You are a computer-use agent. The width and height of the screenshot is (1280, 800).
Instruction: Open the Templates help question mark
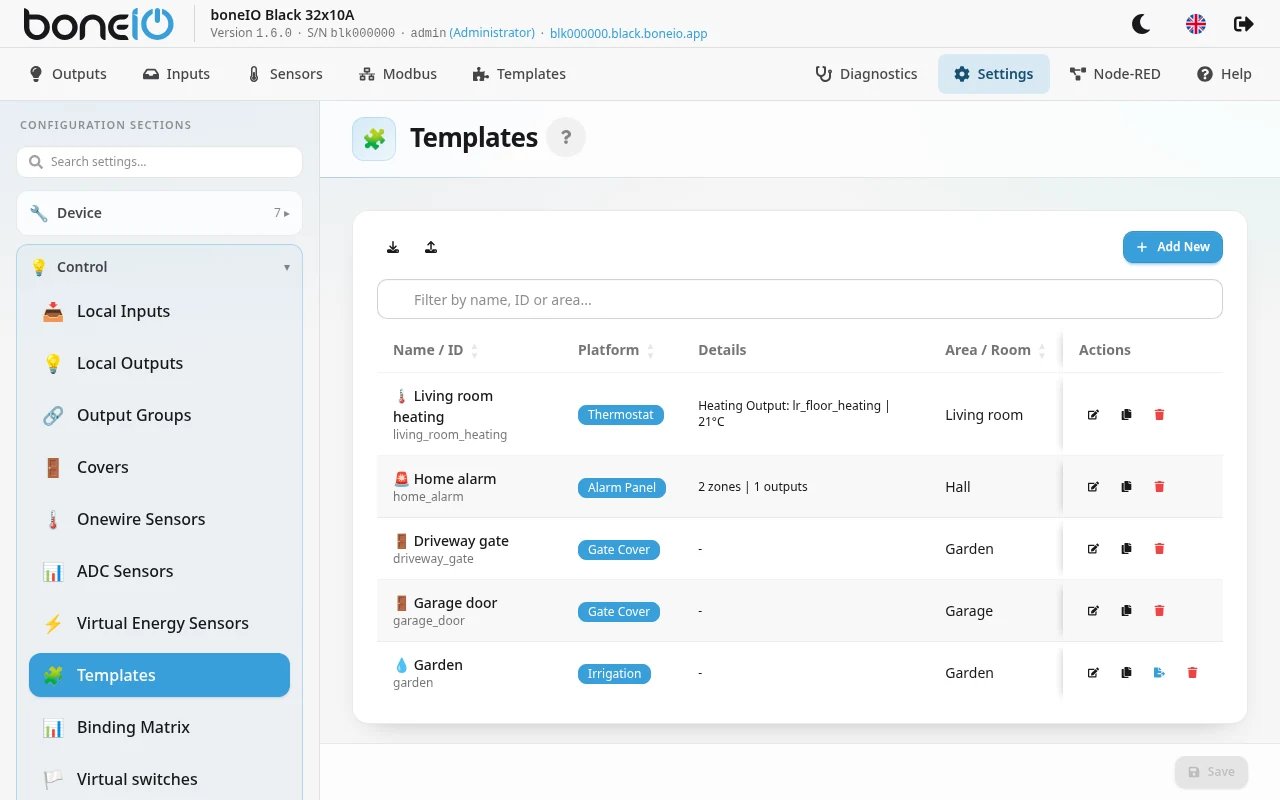pyautogui.click(x=566, y=137)
